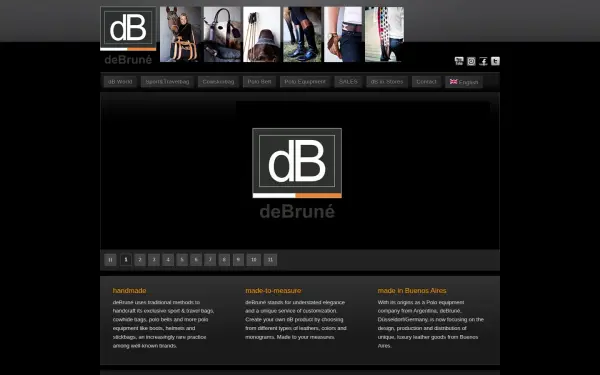Open the English language selector

click(464, 82)
